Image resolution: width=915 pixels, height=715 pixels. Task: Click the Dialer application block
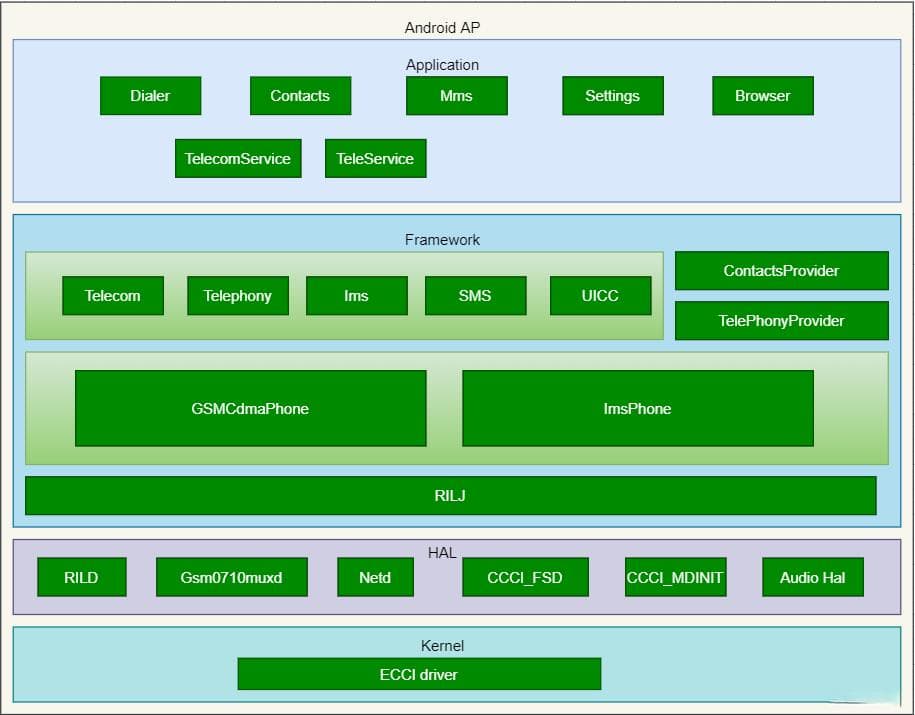[151, 96]
